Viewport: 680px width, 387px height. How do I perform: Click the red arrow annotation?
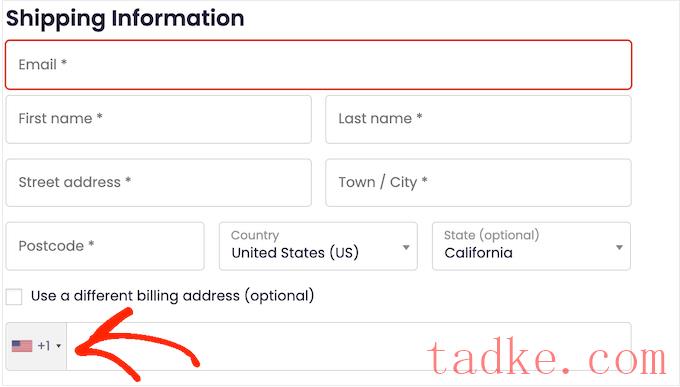[137, 344]
